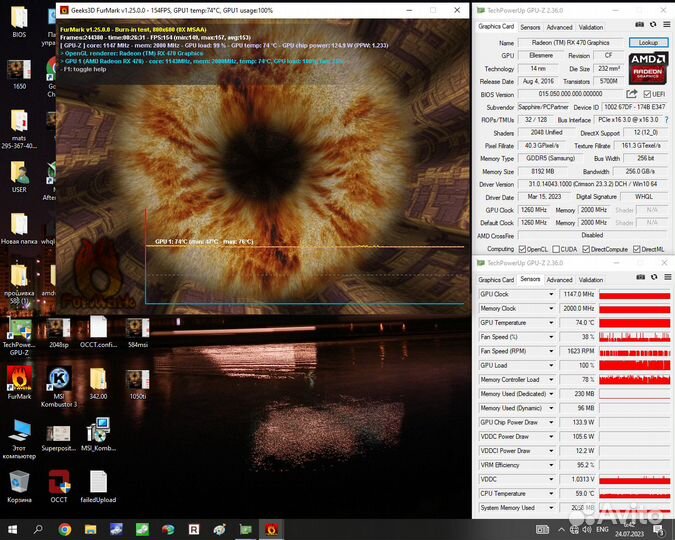Expand the Fan Speed (%) sensor dropdown

pos(551,337)
